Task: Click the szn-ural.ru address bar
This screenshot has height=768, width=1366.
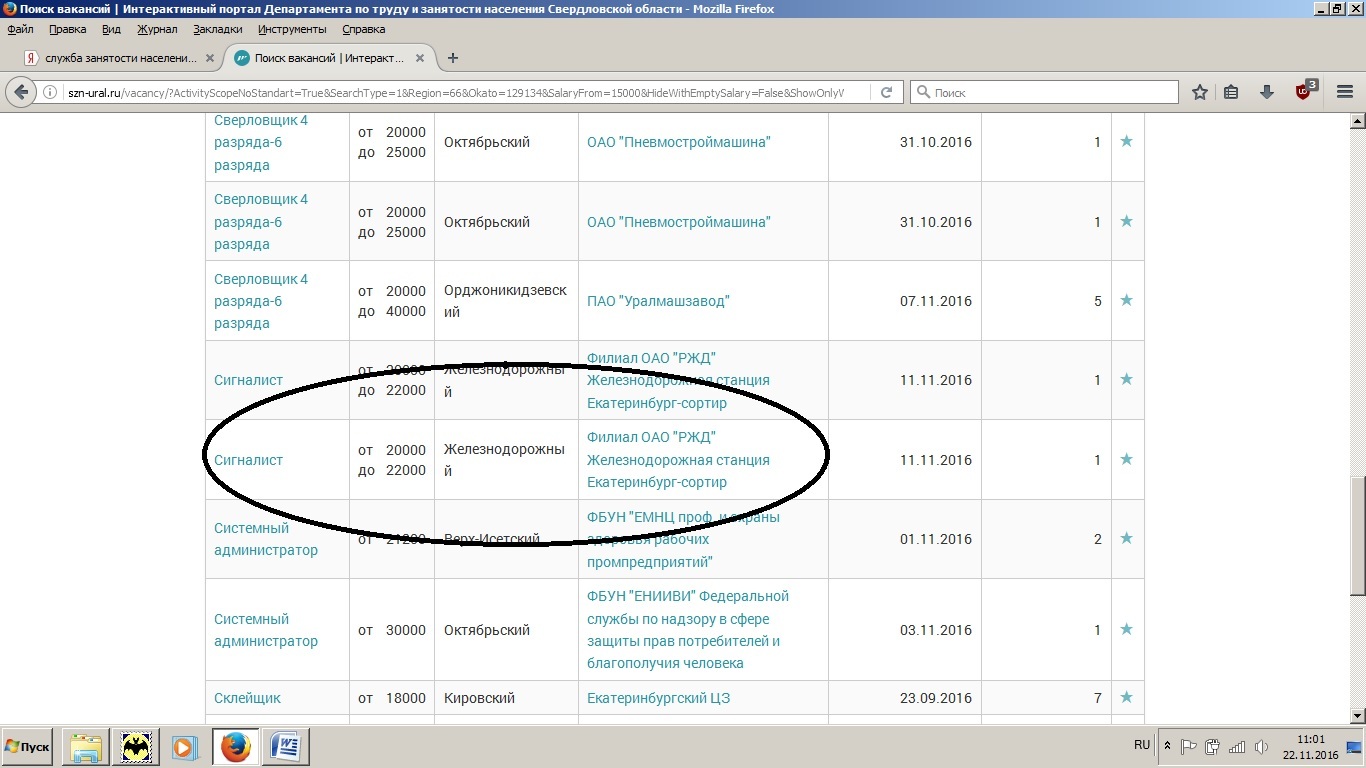Action: tap(455, 92)
